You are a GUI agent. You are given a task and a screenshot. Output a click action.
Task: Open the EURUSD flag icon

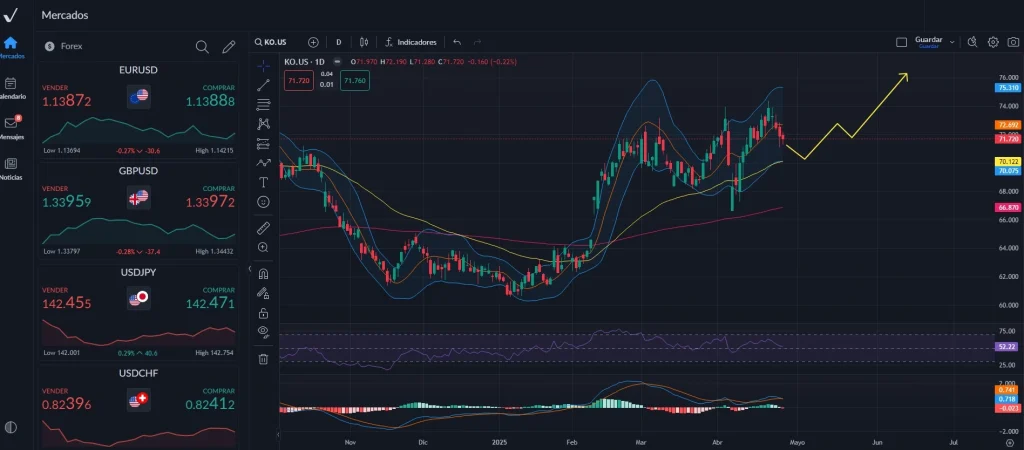(138, 97)
